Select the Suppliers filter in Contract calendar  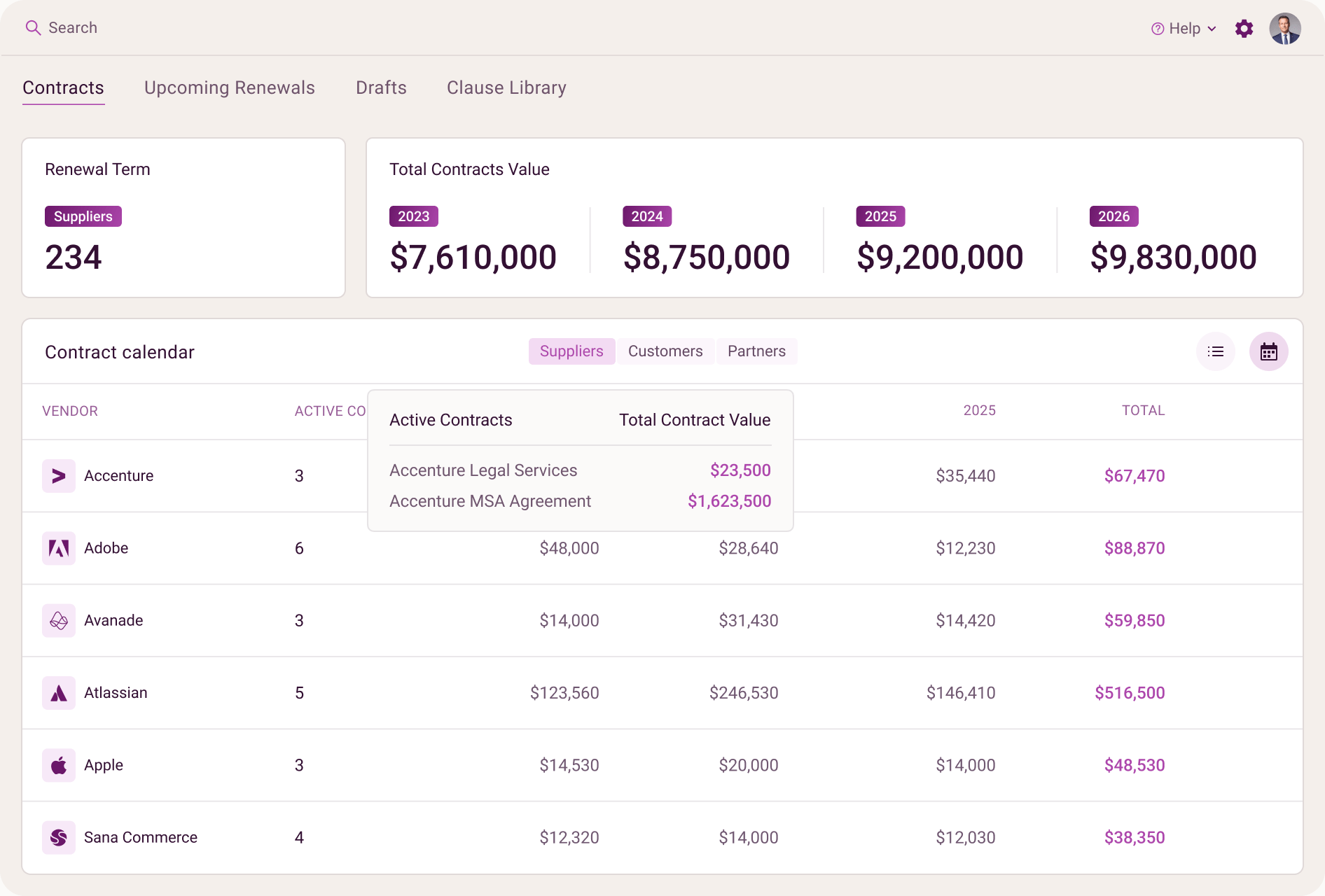[x=571, y=351]
